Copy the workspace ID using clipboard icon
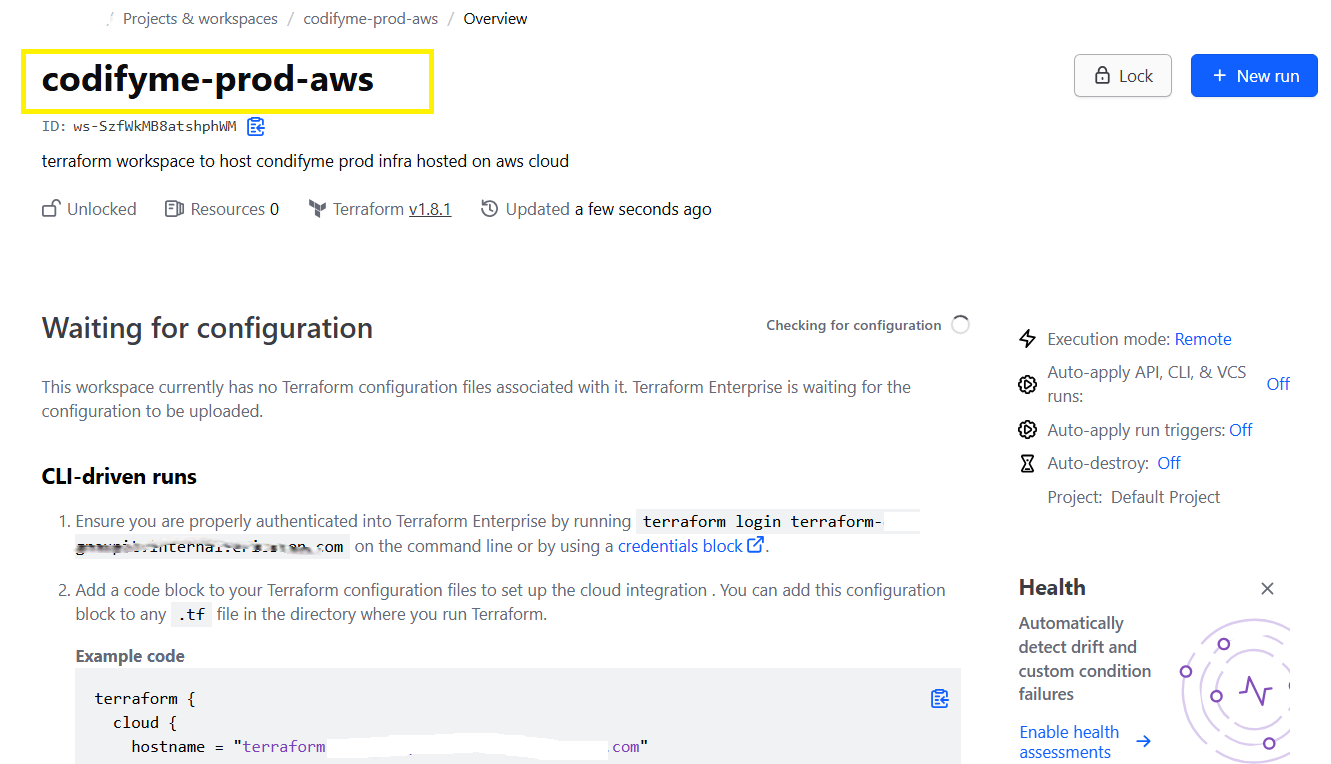The width and height of the screenshot is (1331, 764). [x=256, y=126]
